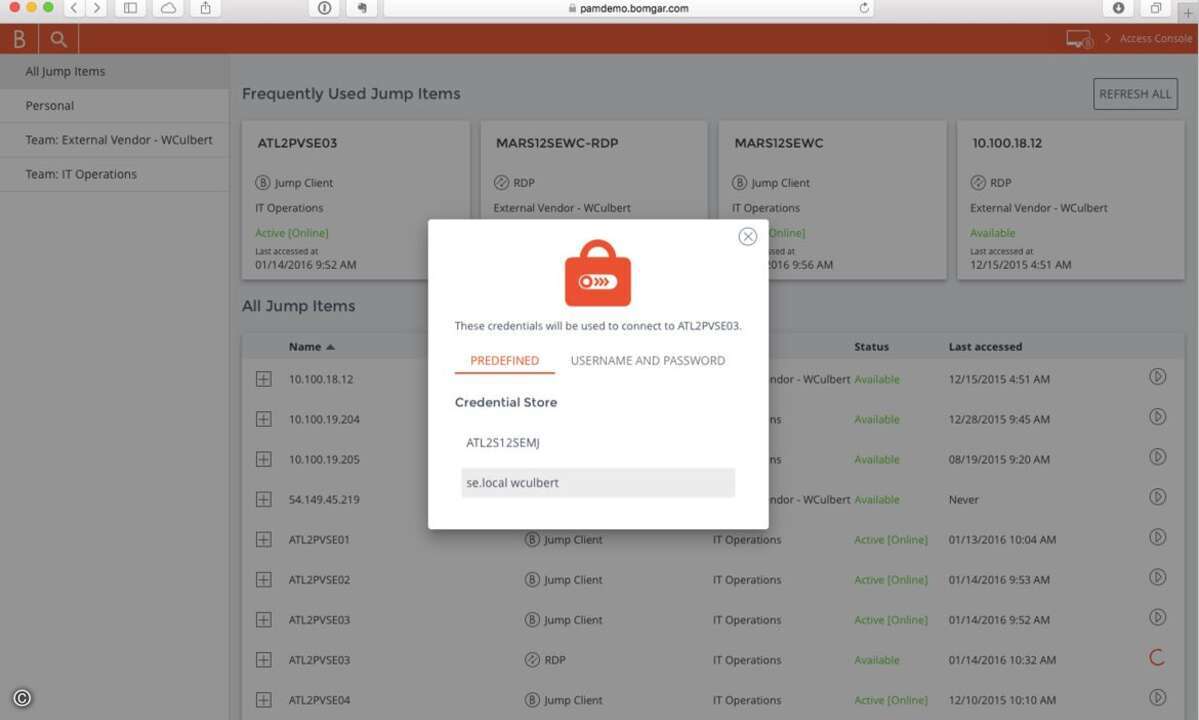
Task: Click the Jump Client icon on the ATL2PVSE03 card
Action: click(x=263, y=183)
